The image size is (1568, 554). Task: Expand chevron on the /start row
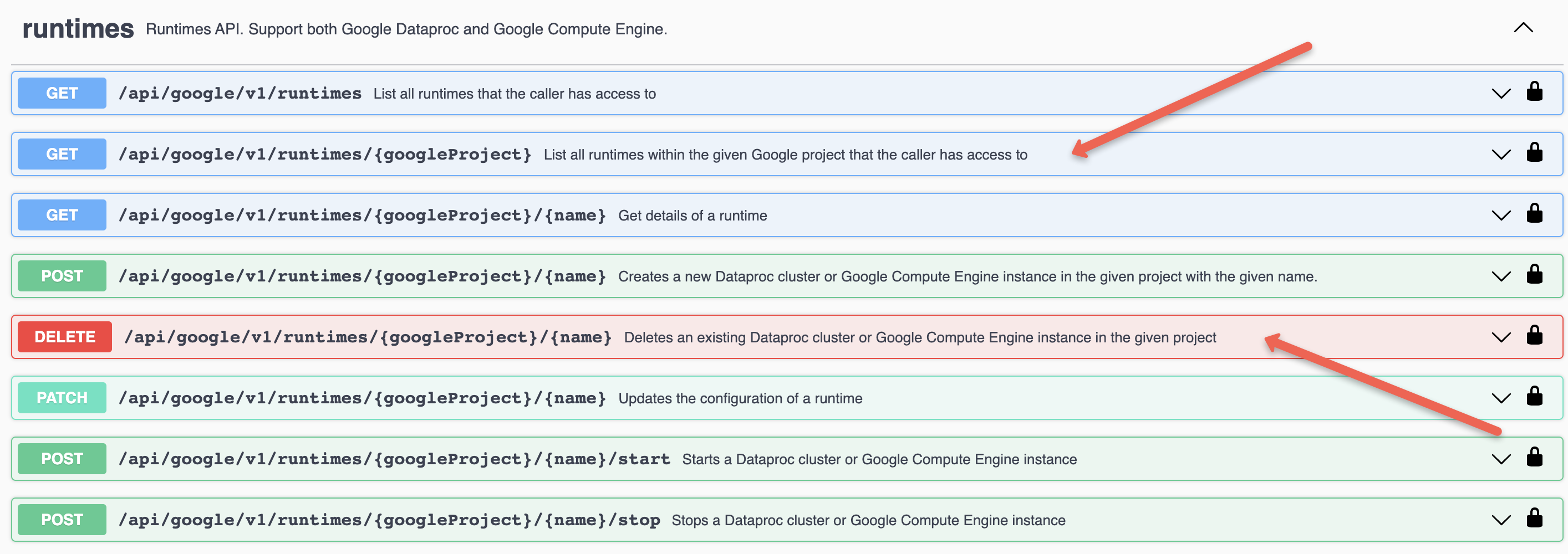1501,459
